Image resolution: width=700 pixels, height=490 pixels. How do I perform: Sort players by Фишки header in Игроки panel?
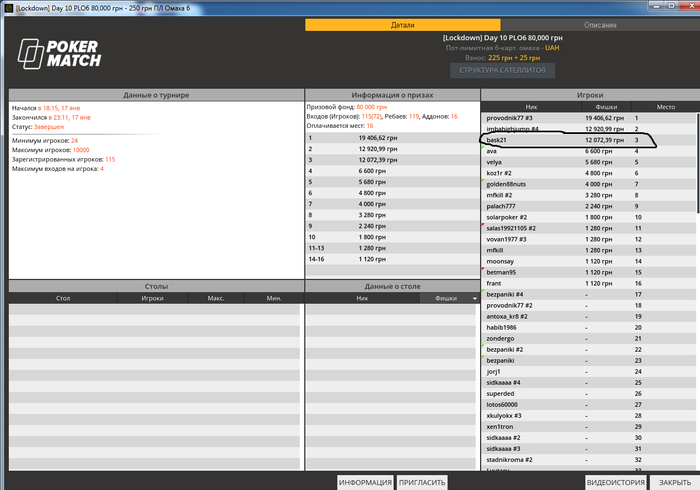[x=606, y=107]
